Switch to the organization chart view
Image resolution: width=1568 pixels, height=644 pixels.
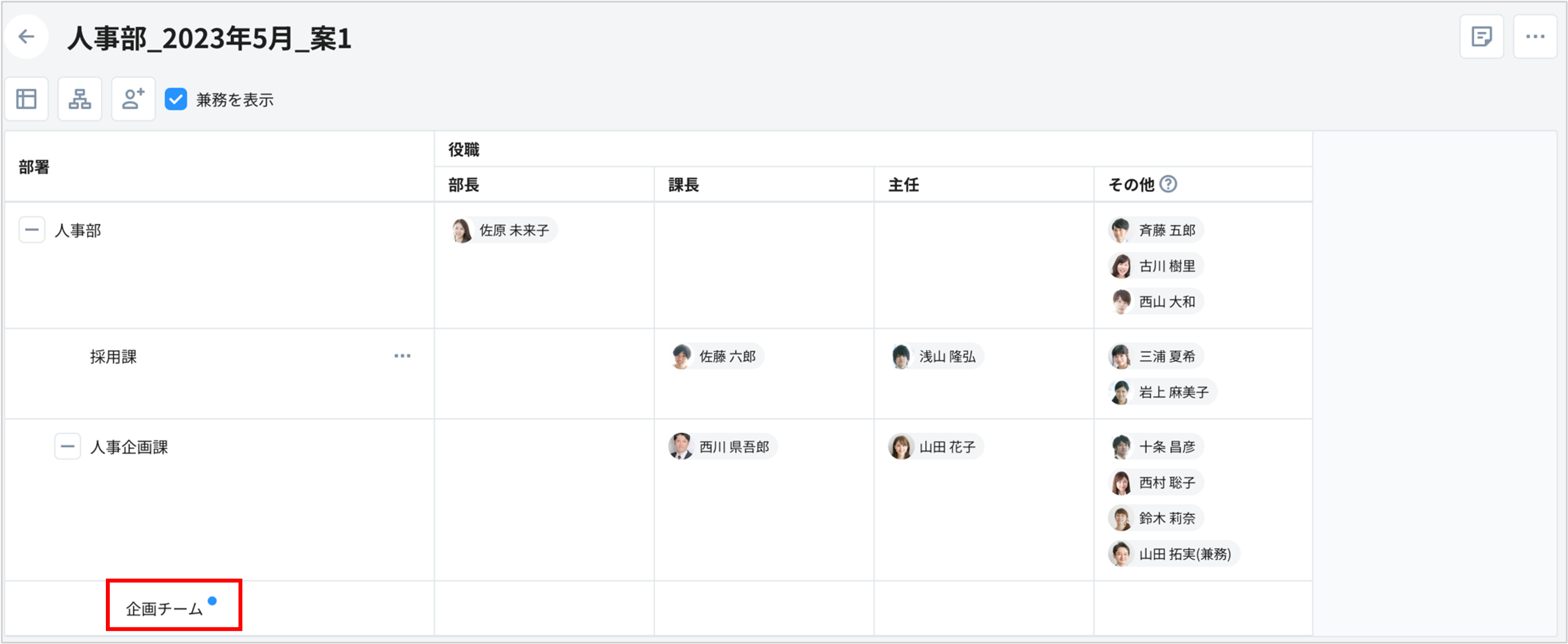[x=80, y=99]
